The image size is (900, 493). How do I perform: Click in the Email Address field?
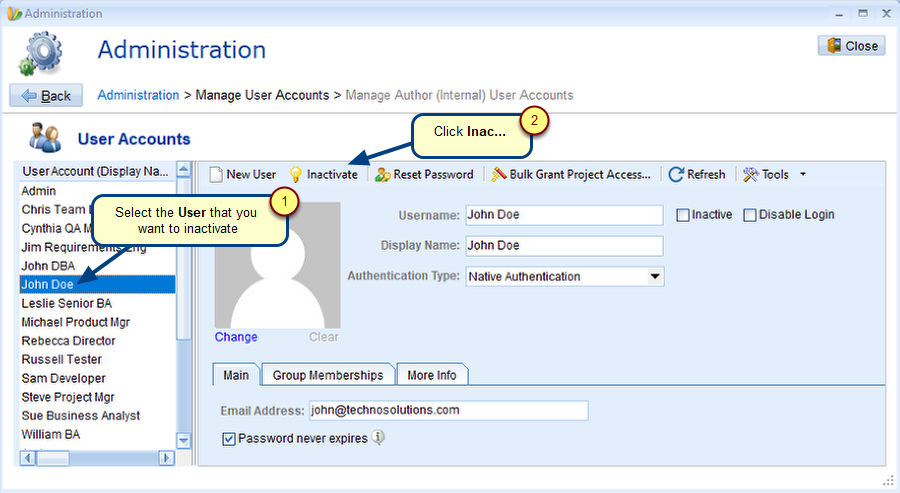(448, 410)
